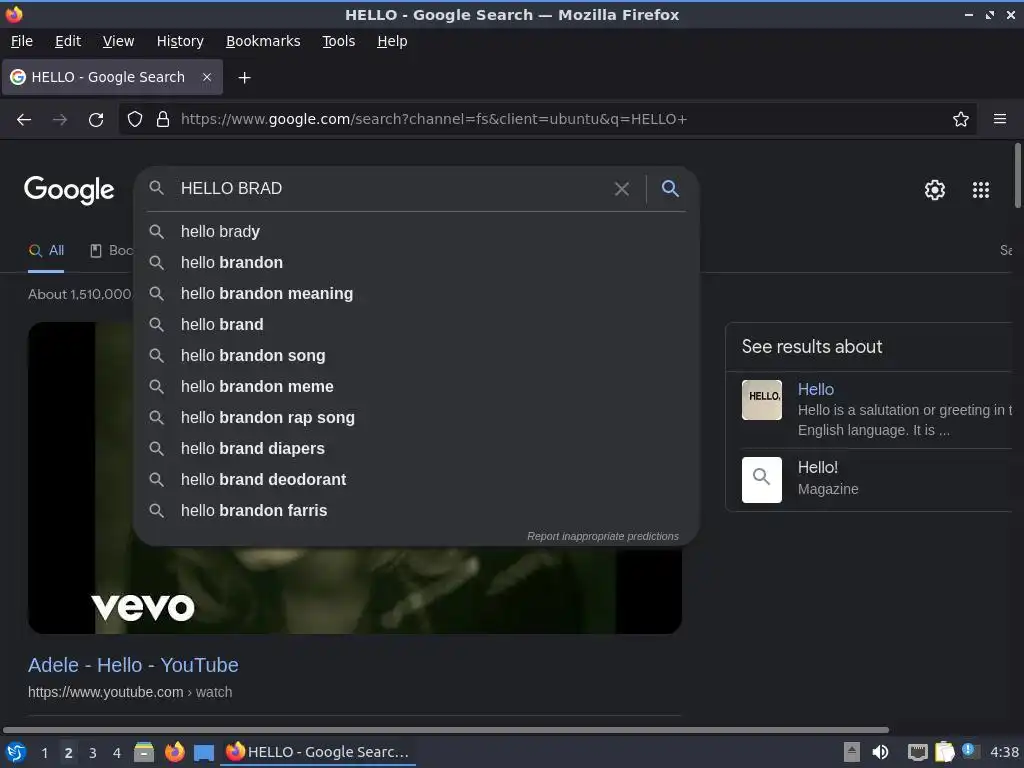Image resolution: width=1024 pixels, height=768 pixels.
Task: Open the clipboard tray icon
Action: coord(944,752)
